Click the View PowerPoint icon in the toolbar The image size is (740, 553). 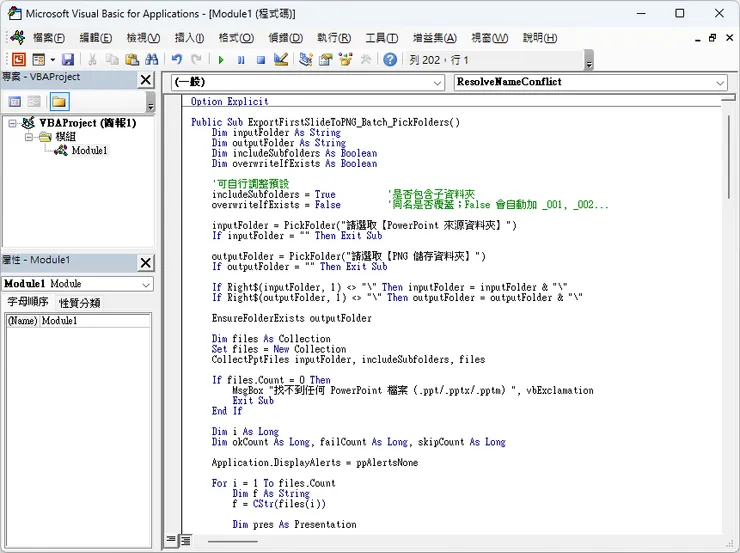18,60
